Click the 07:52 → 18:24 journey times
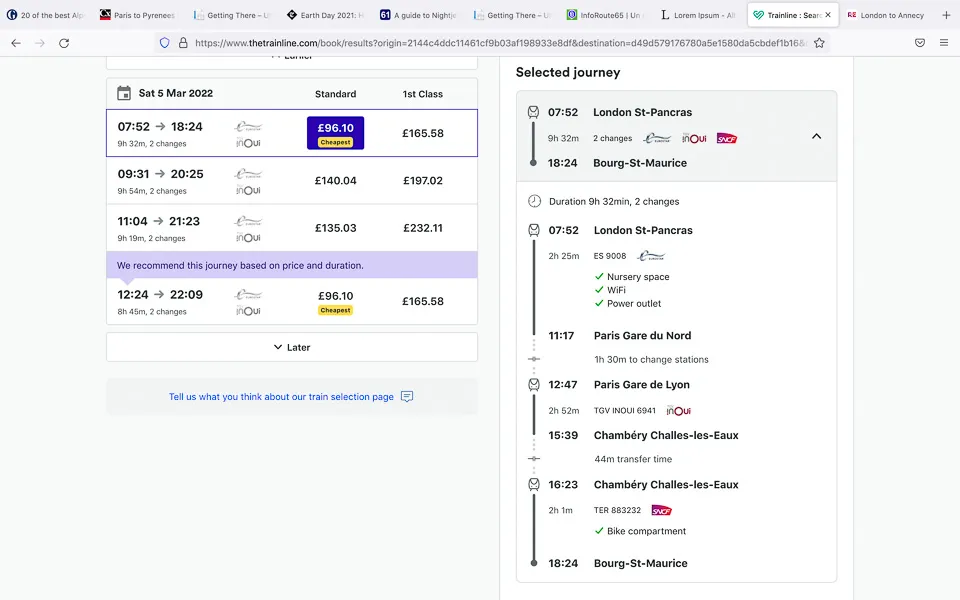 (x=160, y=126)
